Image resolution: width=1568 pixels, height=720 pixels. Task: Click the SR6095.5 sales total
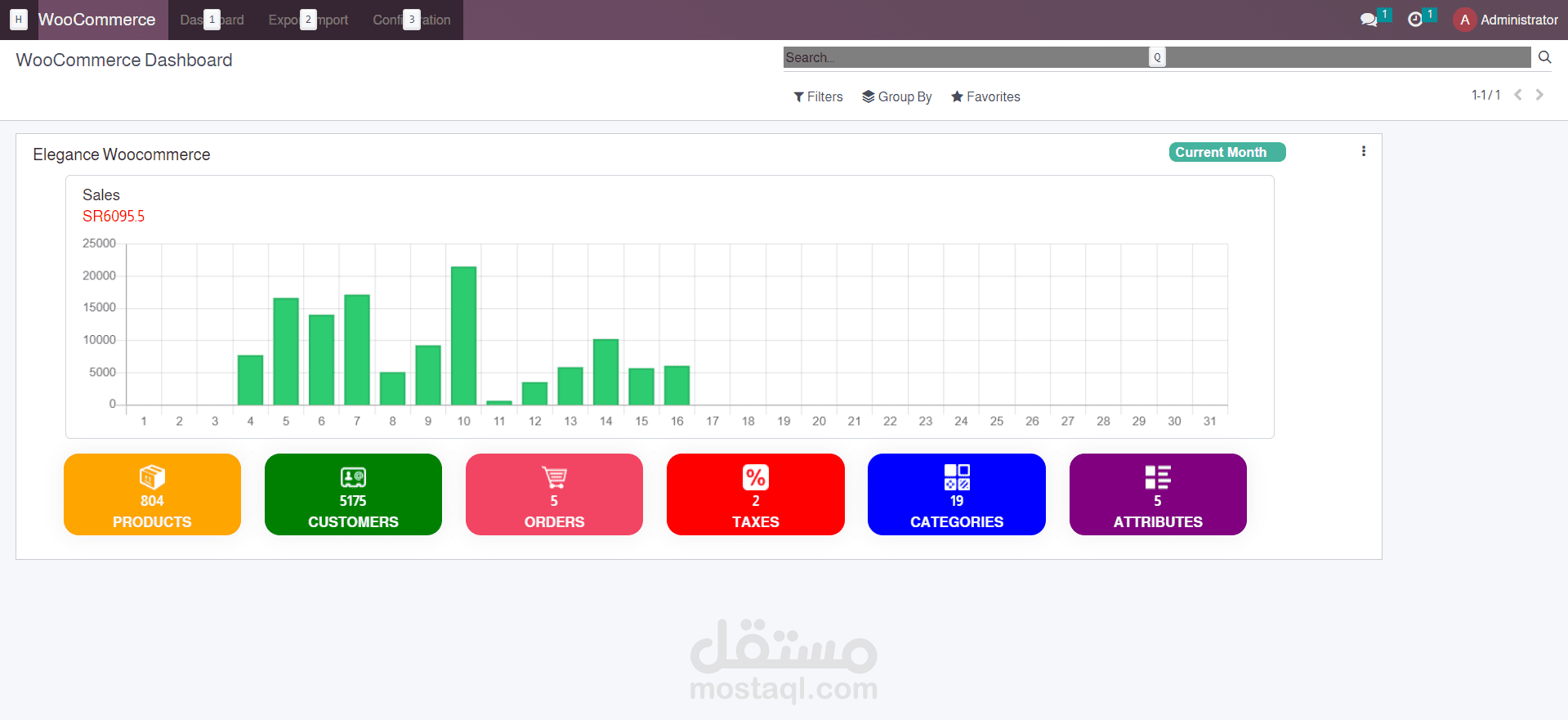[x=114, y=216]
